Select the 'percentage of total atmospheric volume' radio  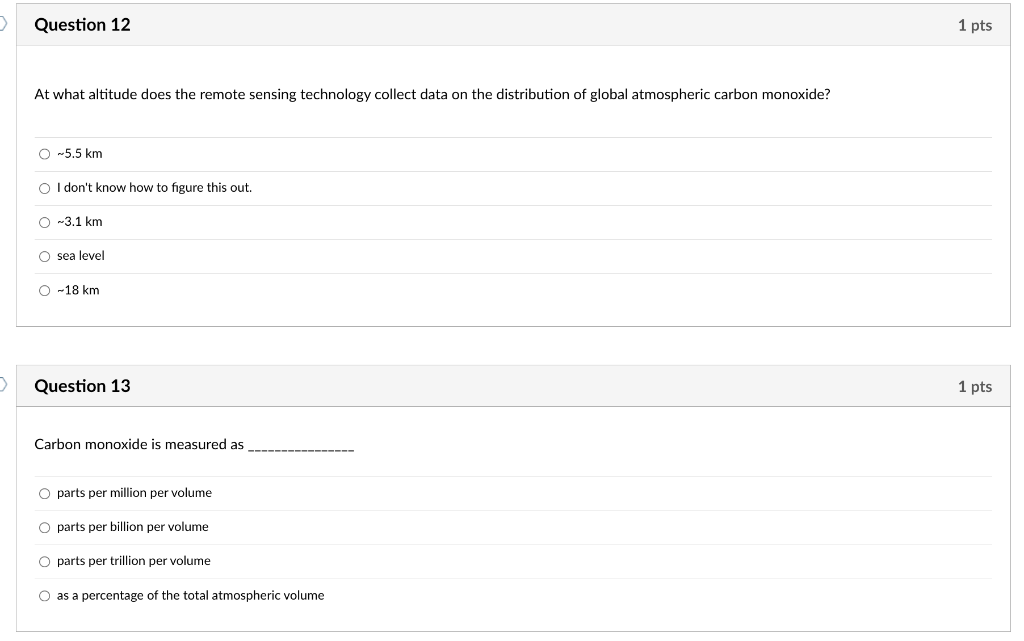[44, 596]
